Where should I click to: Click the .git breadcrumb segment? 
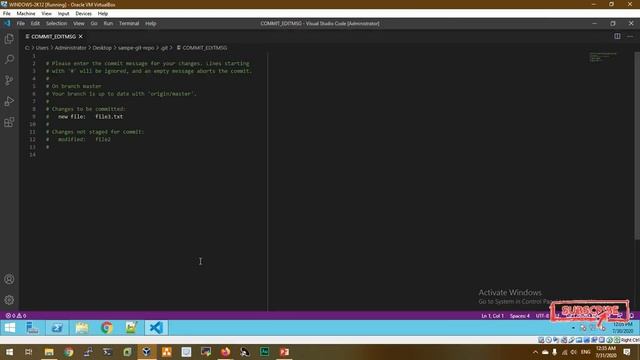(x=164, y=48)
